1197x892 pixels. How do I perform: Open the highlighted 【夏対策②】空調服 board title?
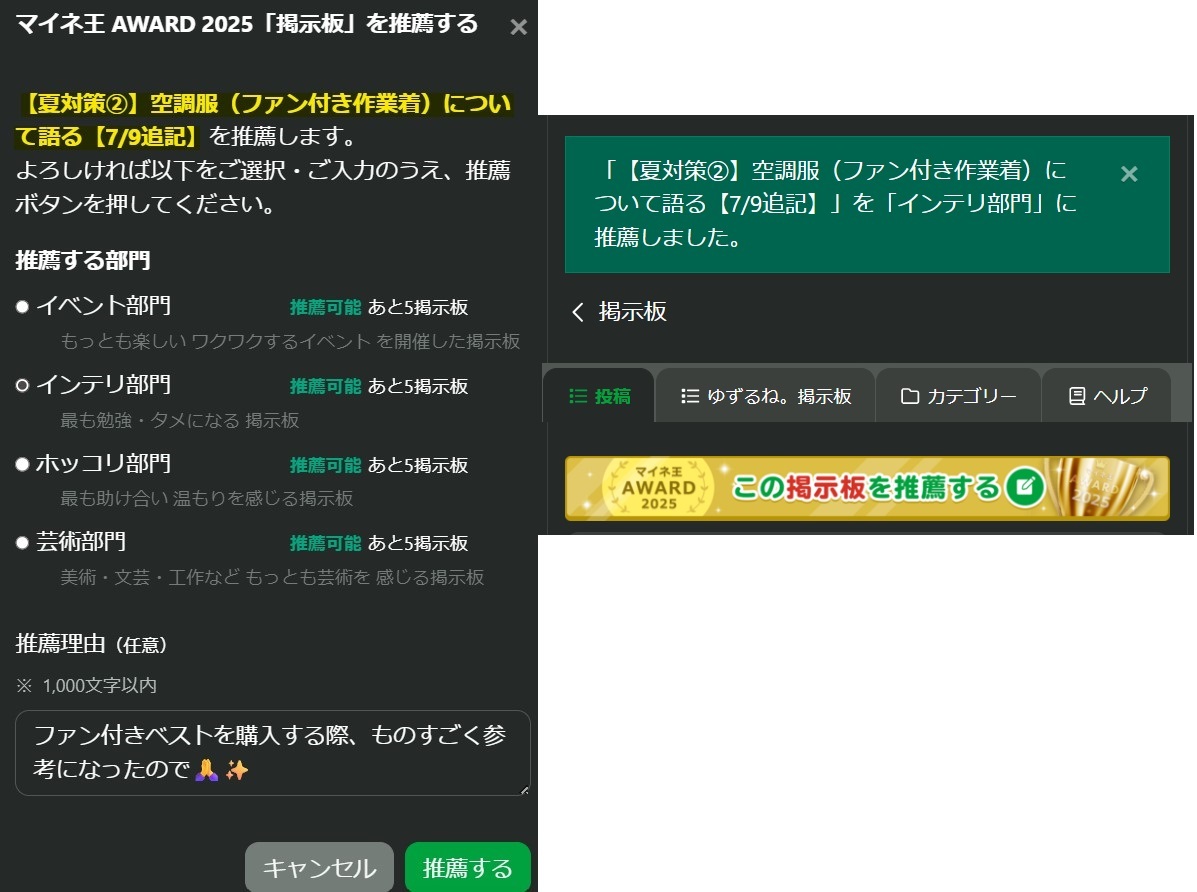click(264, 118)
